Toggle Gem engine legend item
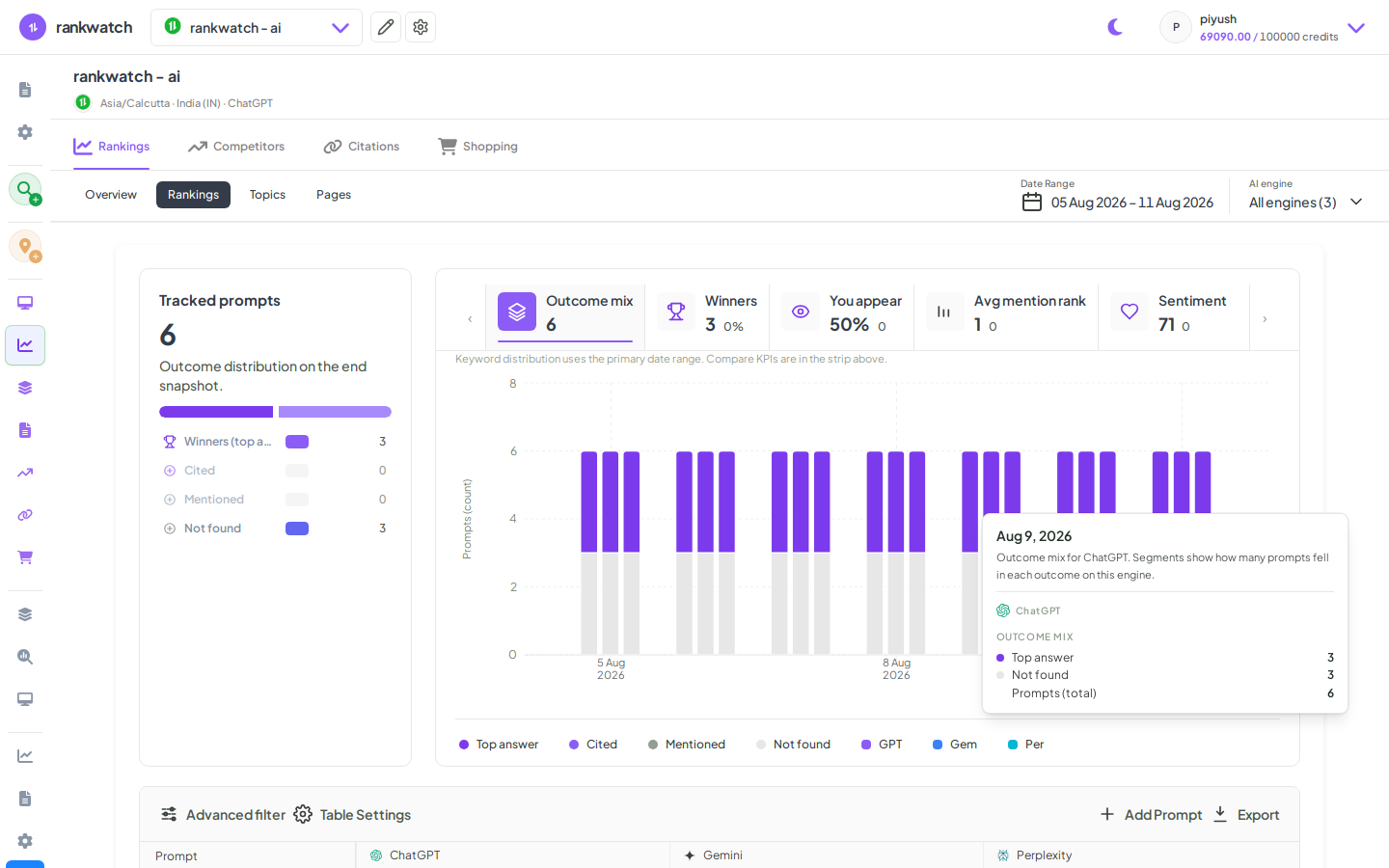 (x=955, y=745)
